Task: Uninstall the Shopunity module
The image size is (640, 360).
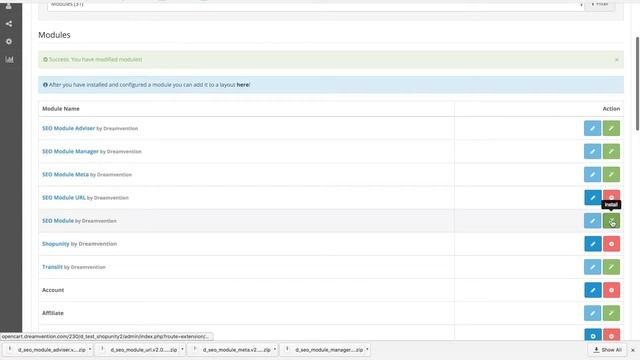Action: point(611,244)
